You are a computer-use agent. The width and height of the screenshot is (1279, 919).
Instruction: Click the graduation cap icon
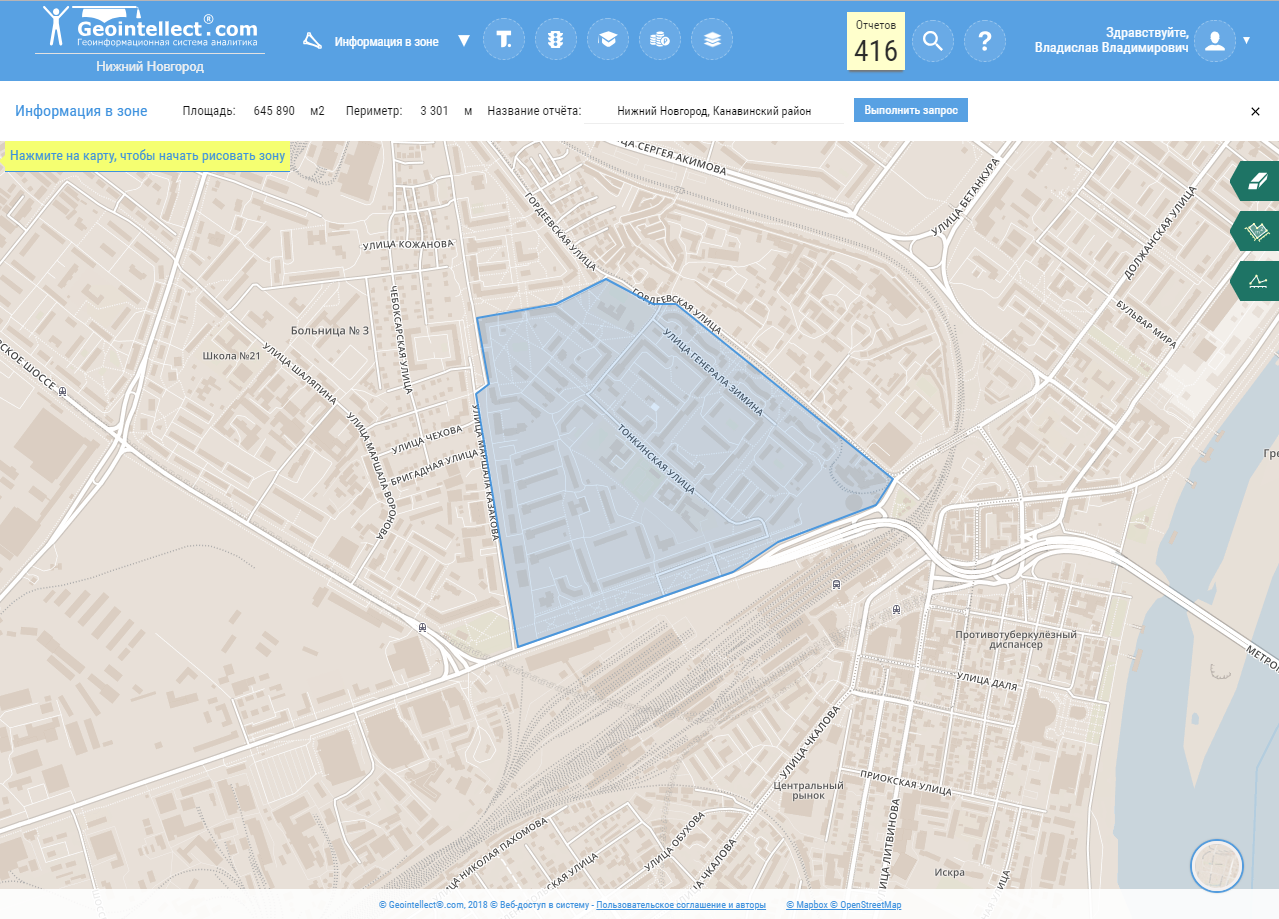608,41
